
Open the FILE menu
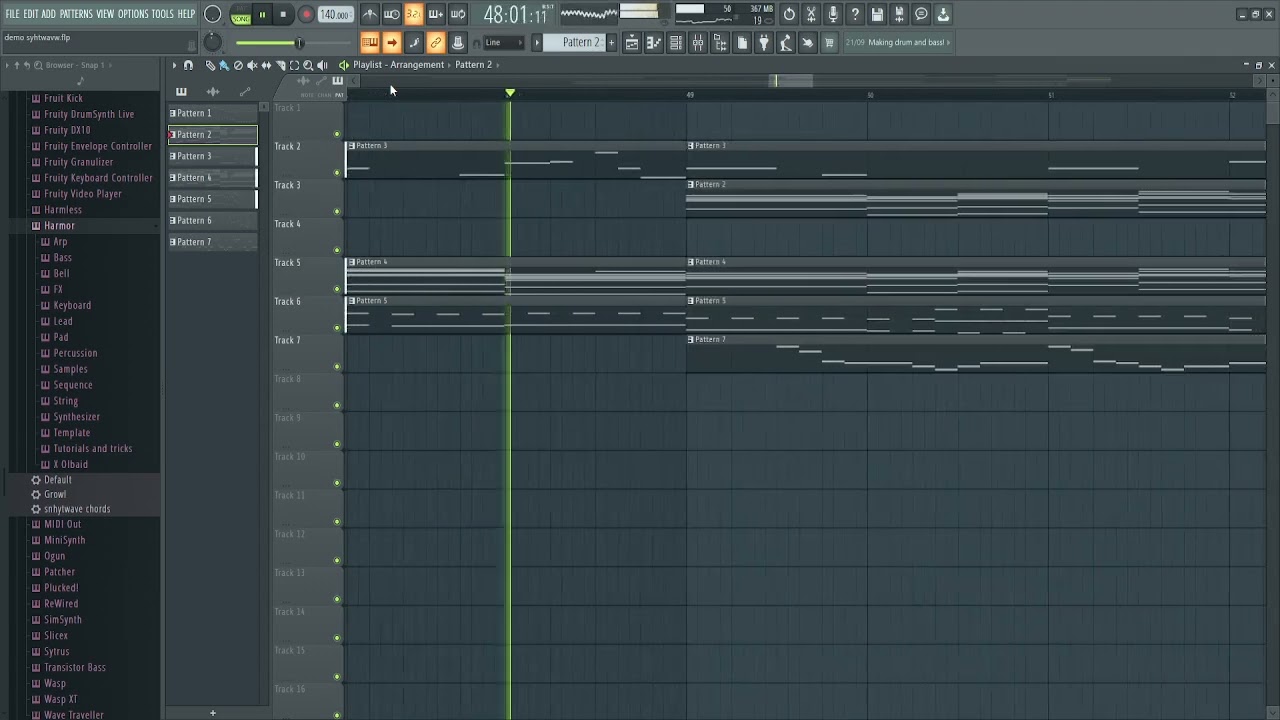point(12,14)
